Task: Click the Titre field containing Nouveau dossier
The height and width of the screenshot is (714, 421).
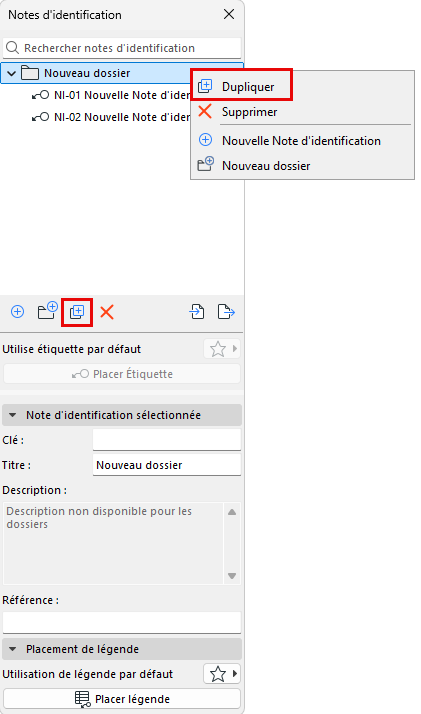Action: (167, 465)
